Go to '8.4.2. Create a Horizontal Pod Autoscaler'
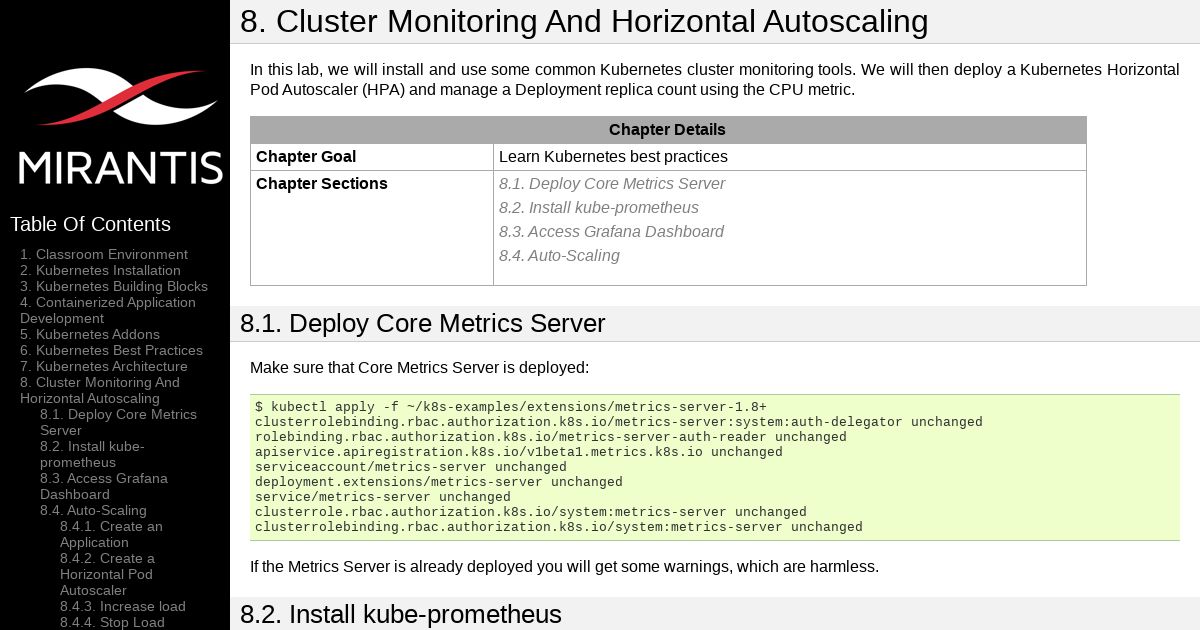 (x=107, y=574)
